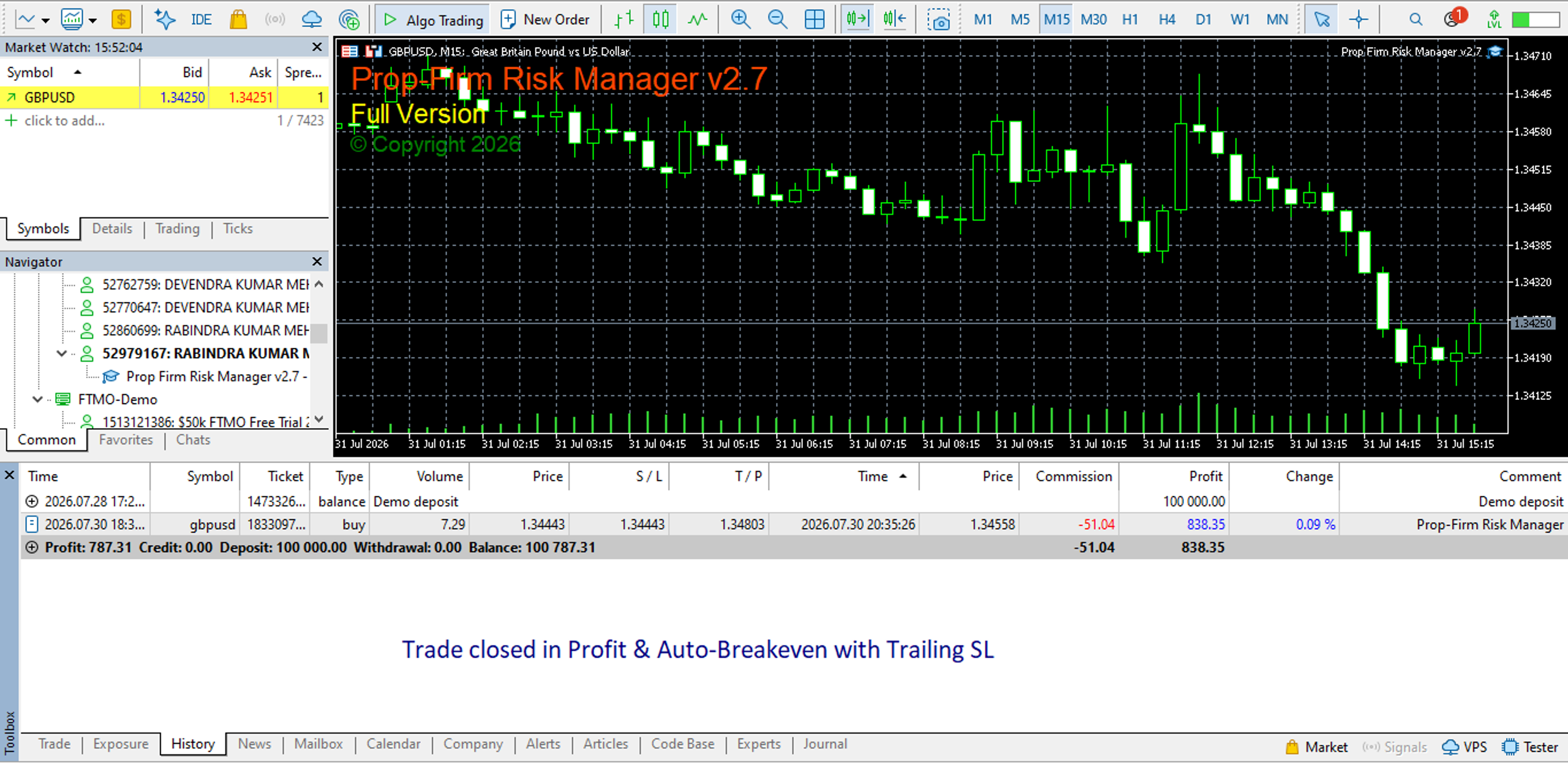The image size is (1568, 763).
Task: Select the H4 timeframe
Action: click(1167, 20)
